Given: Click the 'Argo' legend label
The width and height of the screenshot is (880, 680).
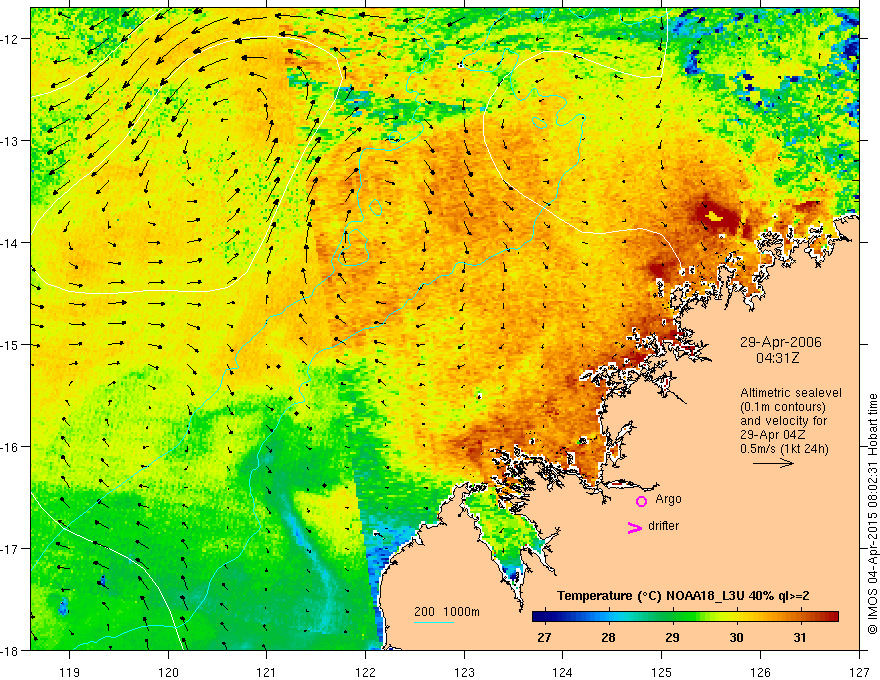Looking at the screenshot, I should point(668,499).
